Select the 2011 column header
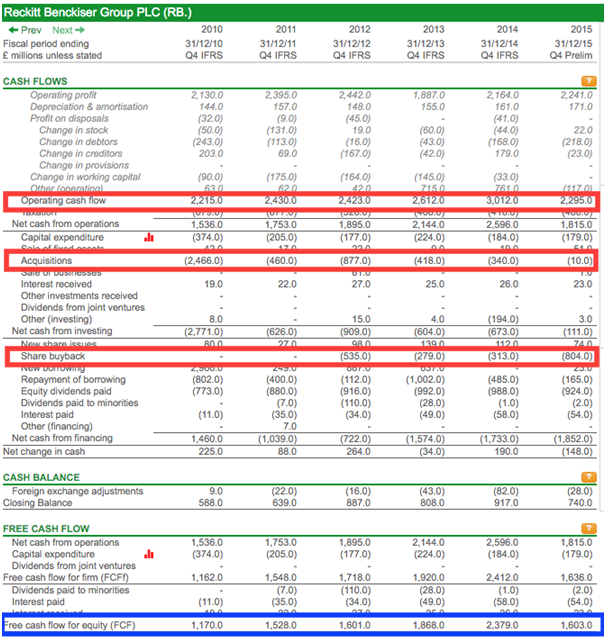This screenshot has height=644, width=606. click(286, 30)
